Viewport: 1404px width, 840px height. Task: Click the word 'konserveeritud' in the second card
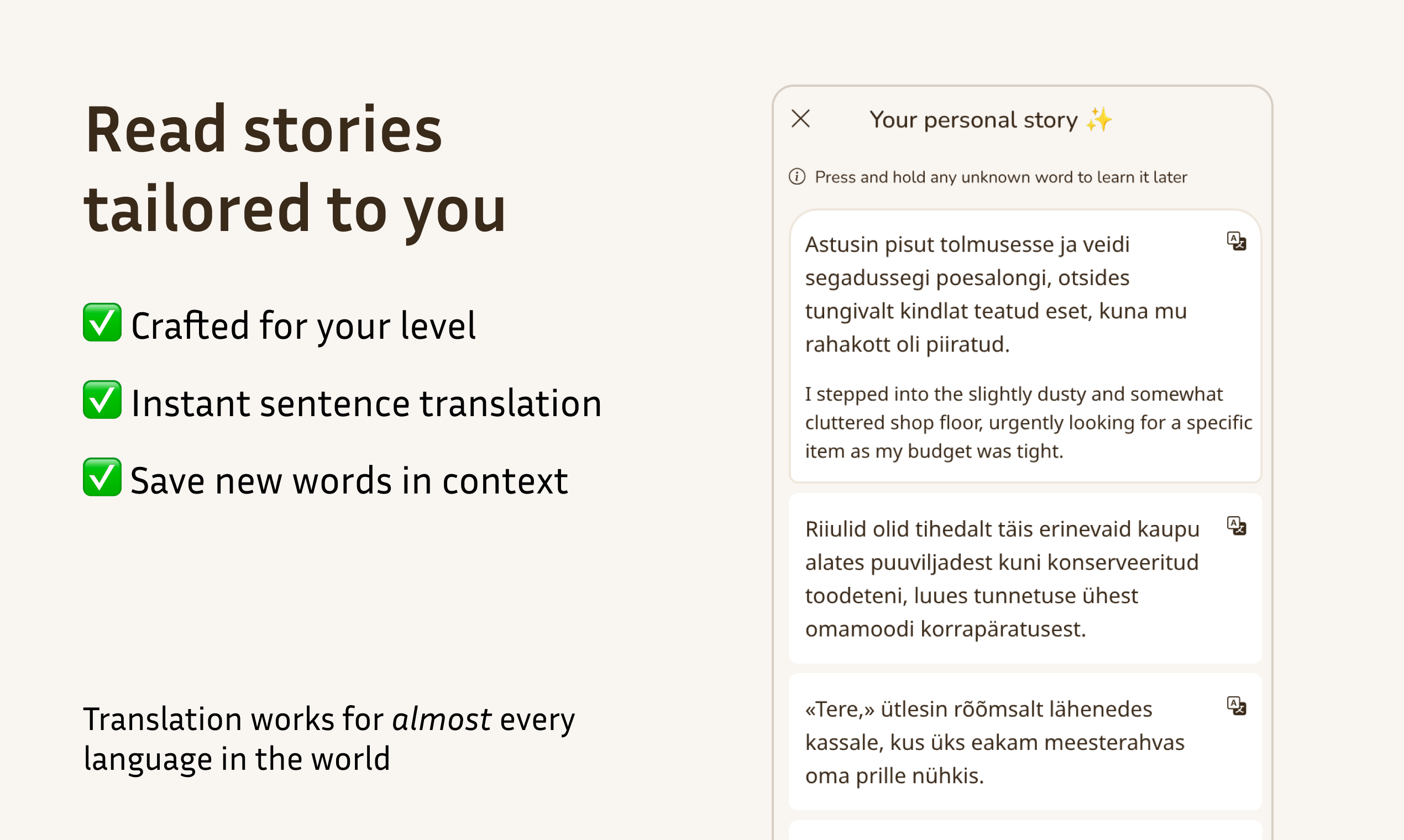coord(1123,563)
